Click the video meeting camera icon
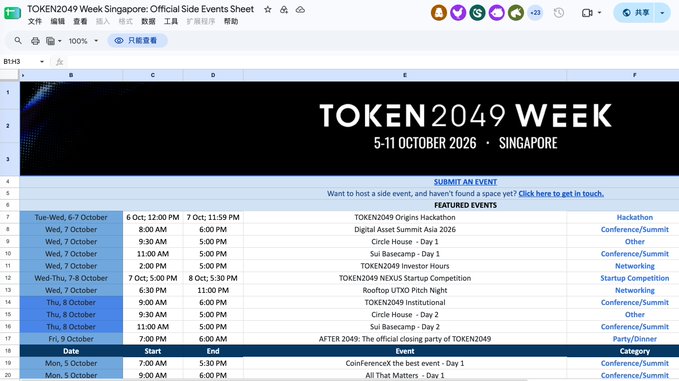The width and height of the screenshot is (679, 381). point(587,13)
